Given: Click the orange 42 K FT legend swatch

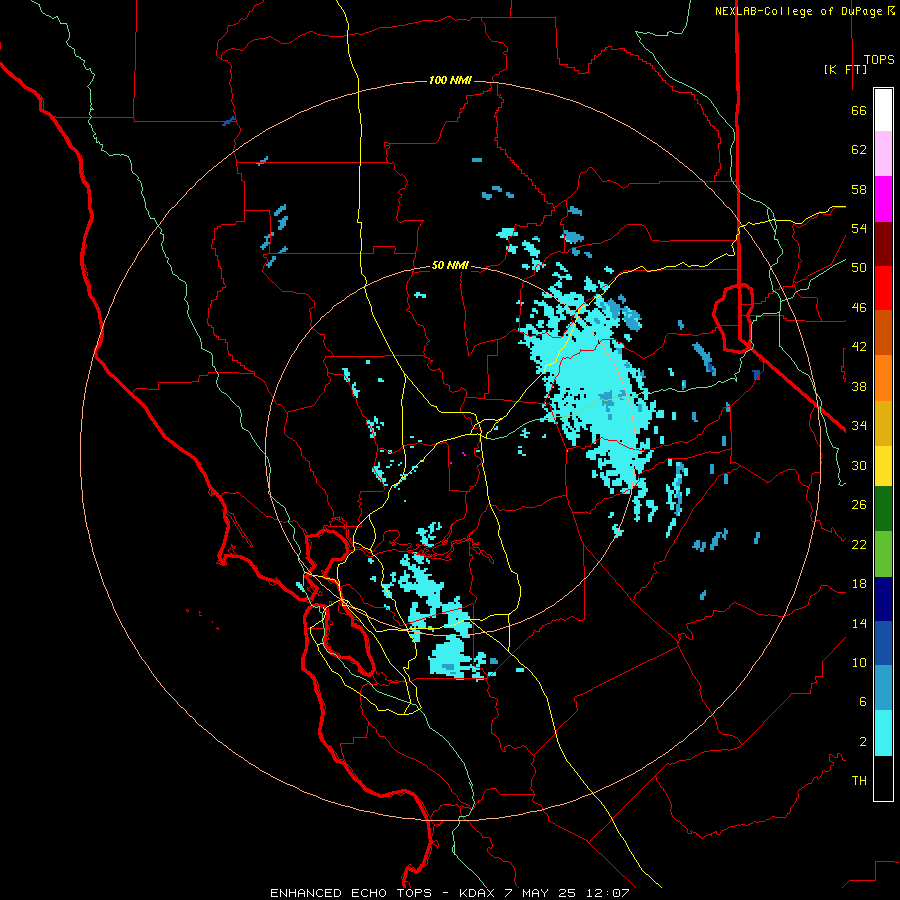Looking at the screenshot, I should pyautogui.click(x=883, y=378).
